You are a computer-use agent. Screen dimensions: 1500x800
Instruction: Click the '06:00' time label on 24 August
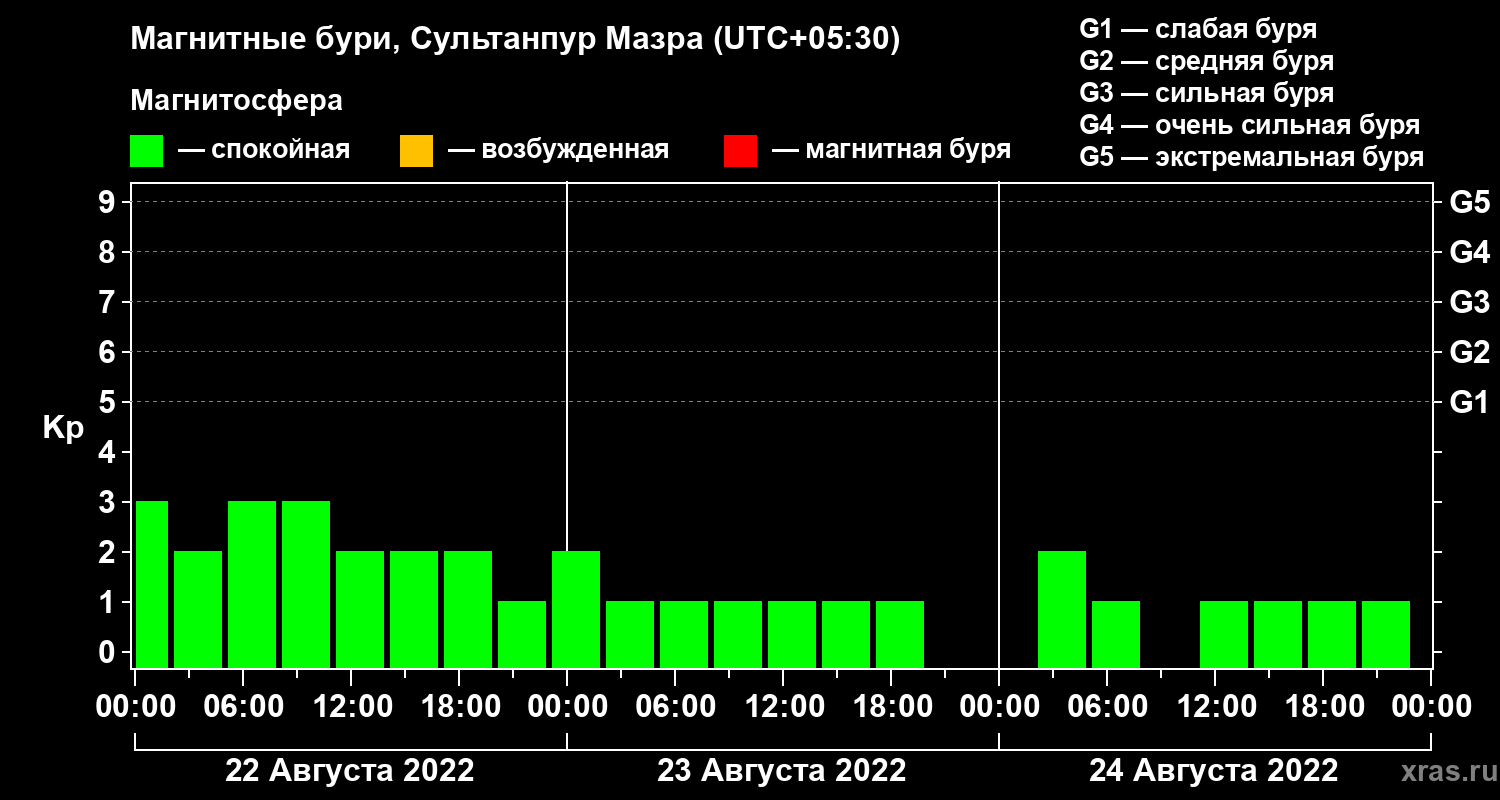pyautogui.click(x=1107, y=706)
